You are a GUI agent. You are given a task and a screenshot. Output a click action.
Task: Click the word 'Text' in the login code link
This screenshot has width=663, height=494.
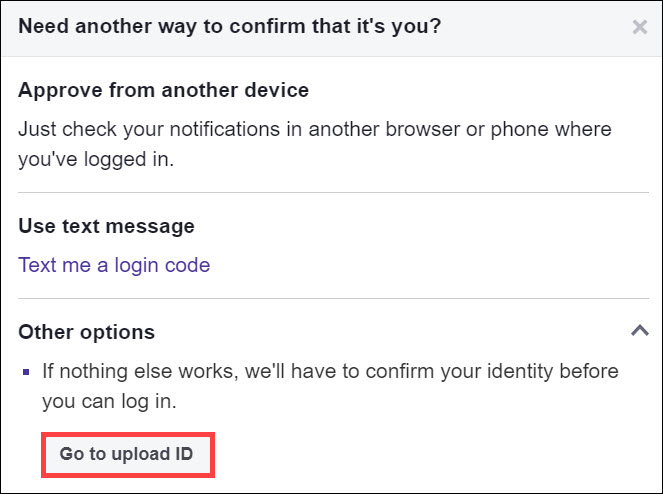tap(38, 265)
